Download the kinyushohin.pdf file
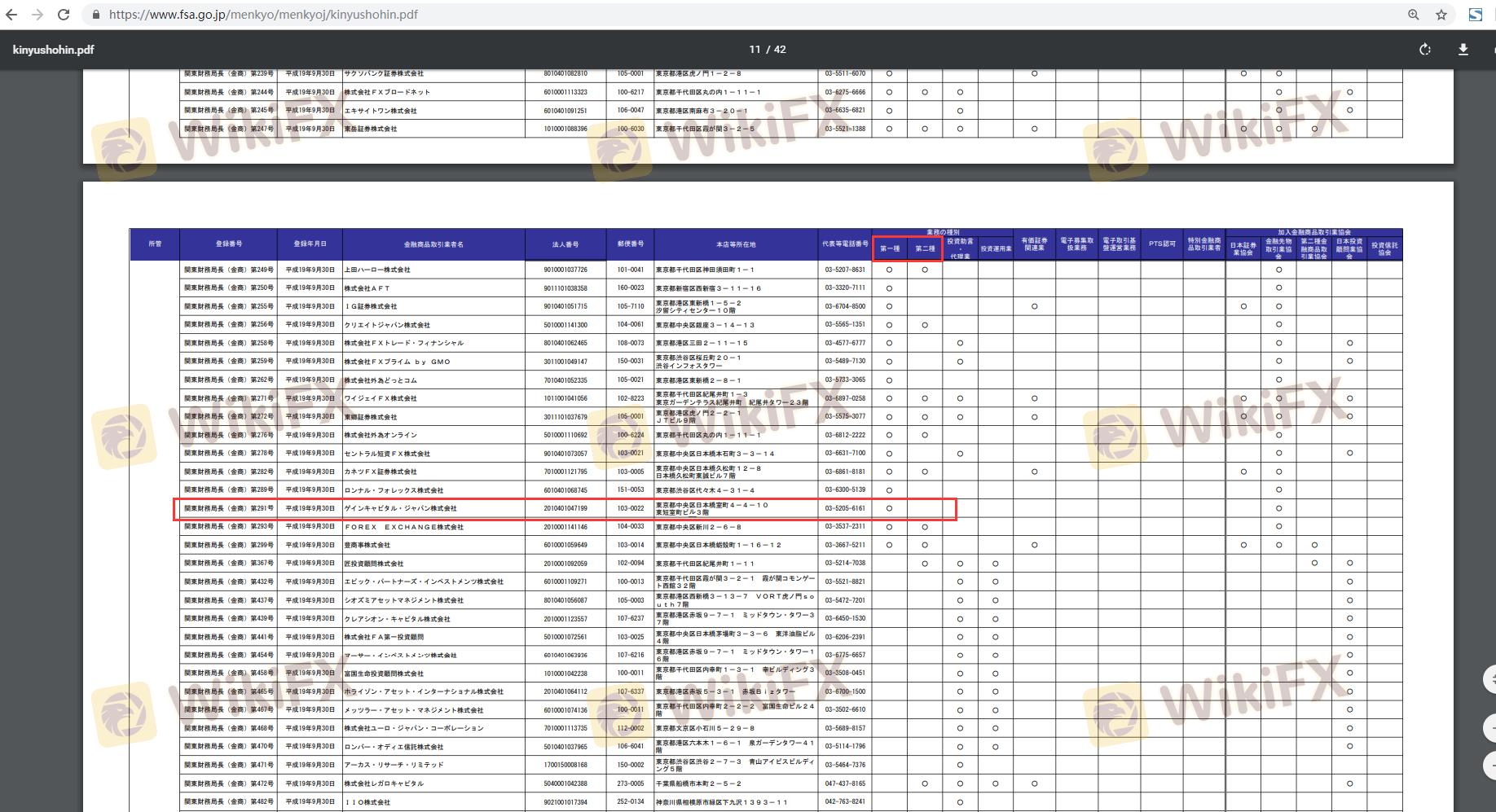 click(1463, 50)
